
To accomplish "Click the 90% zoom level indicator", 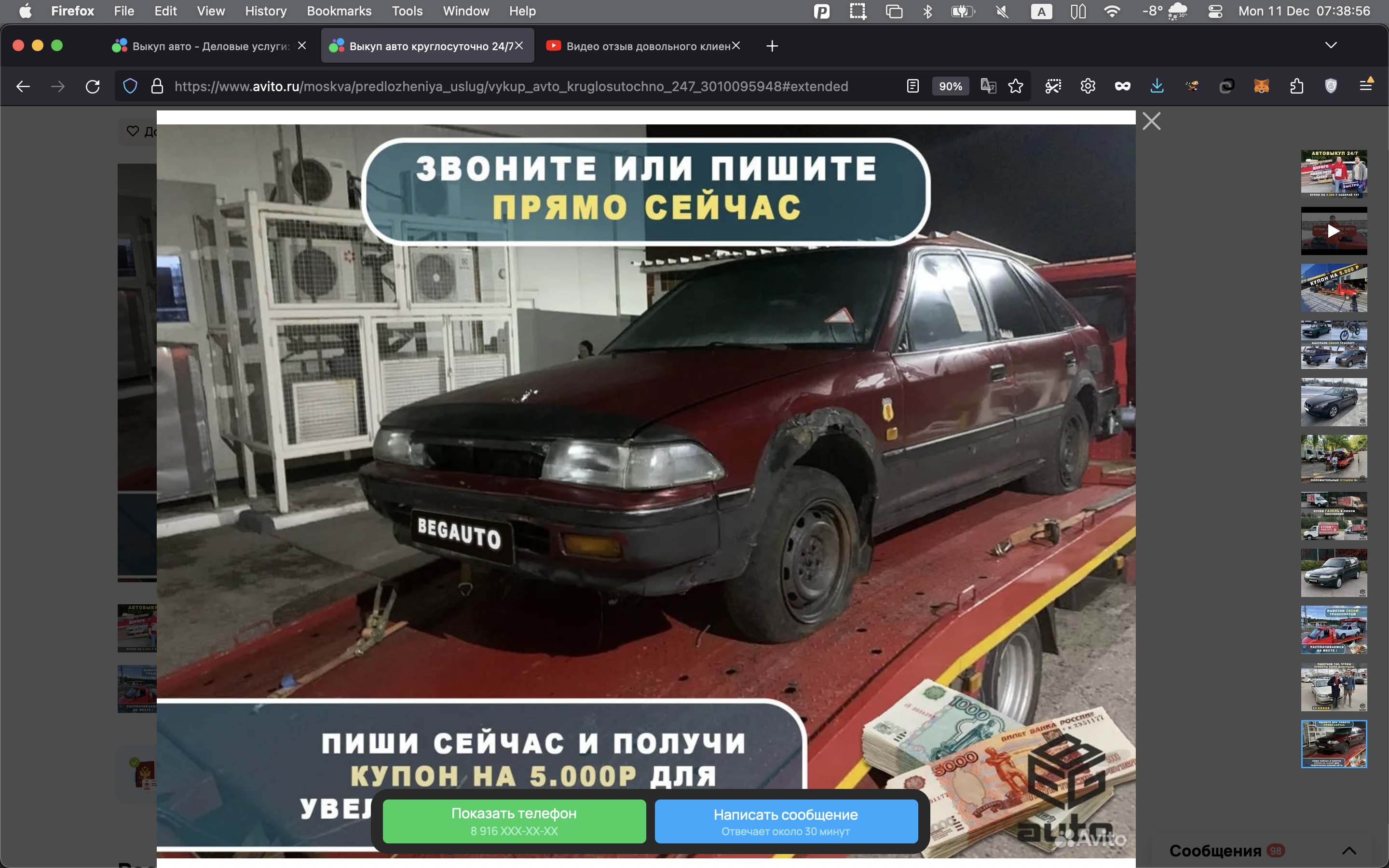I will coord(950,86).
